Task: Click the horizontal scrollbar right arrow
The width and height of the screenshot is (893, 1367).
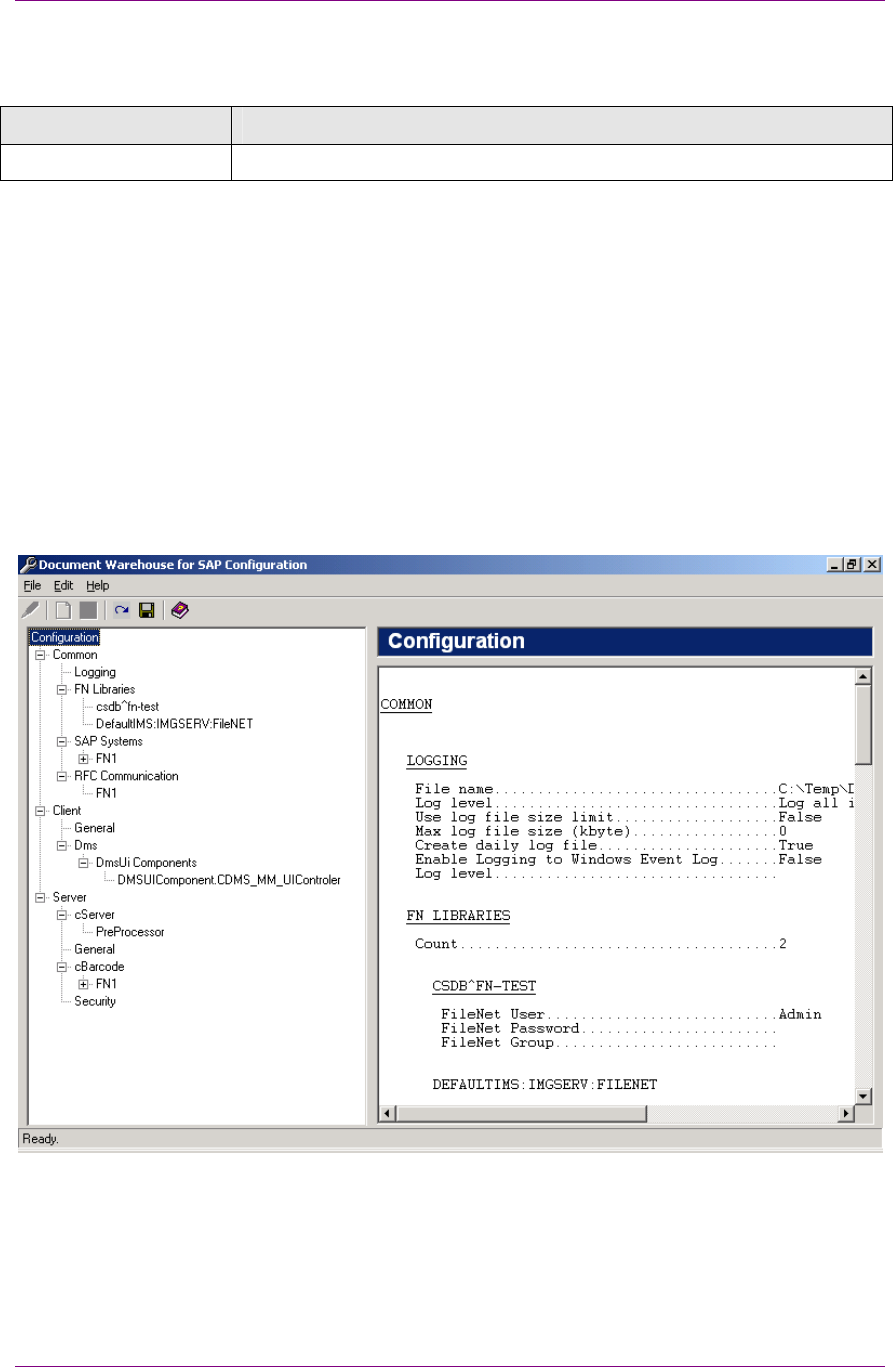Action: 846,1113
